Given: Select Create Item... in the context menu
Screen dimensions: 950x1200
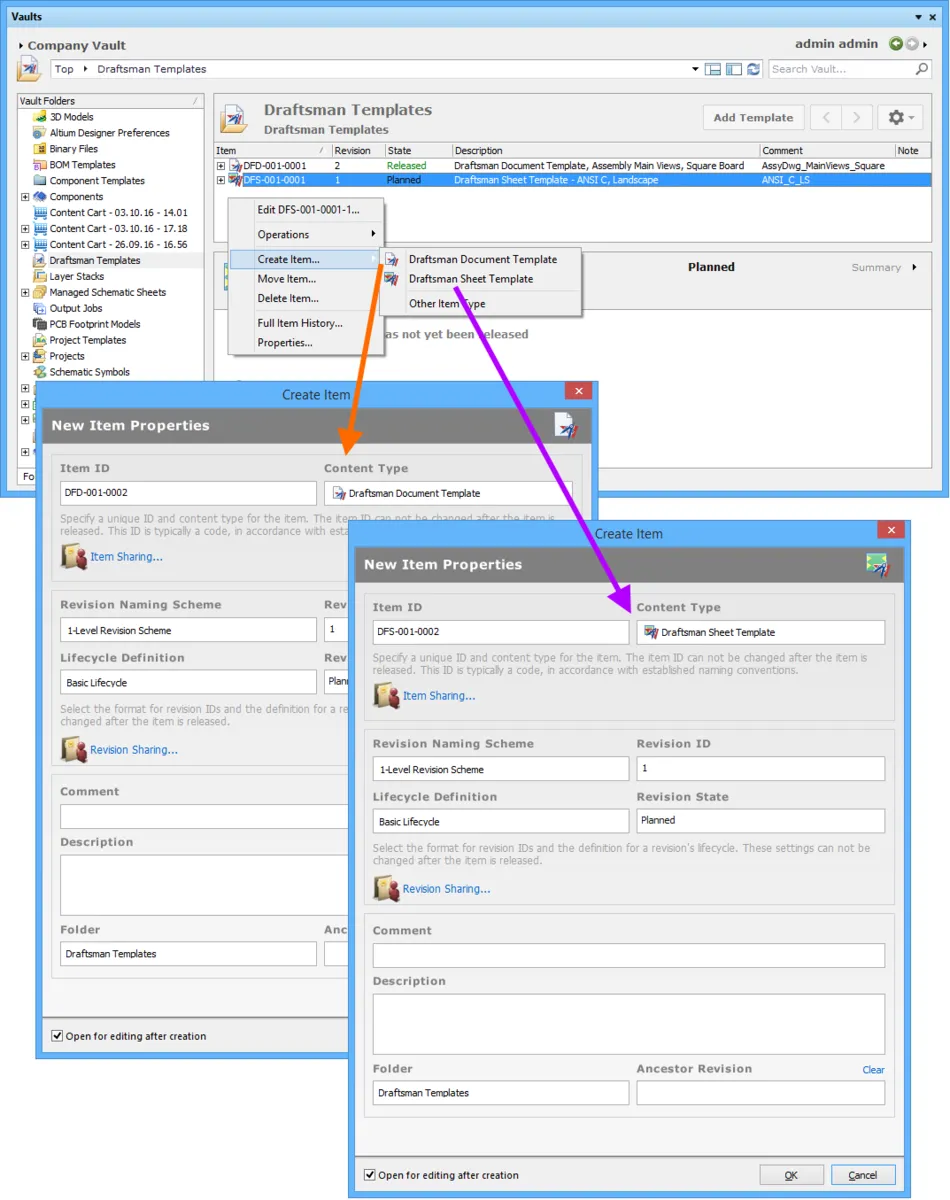Looking at the screenshot, I should tap(306, 259).
